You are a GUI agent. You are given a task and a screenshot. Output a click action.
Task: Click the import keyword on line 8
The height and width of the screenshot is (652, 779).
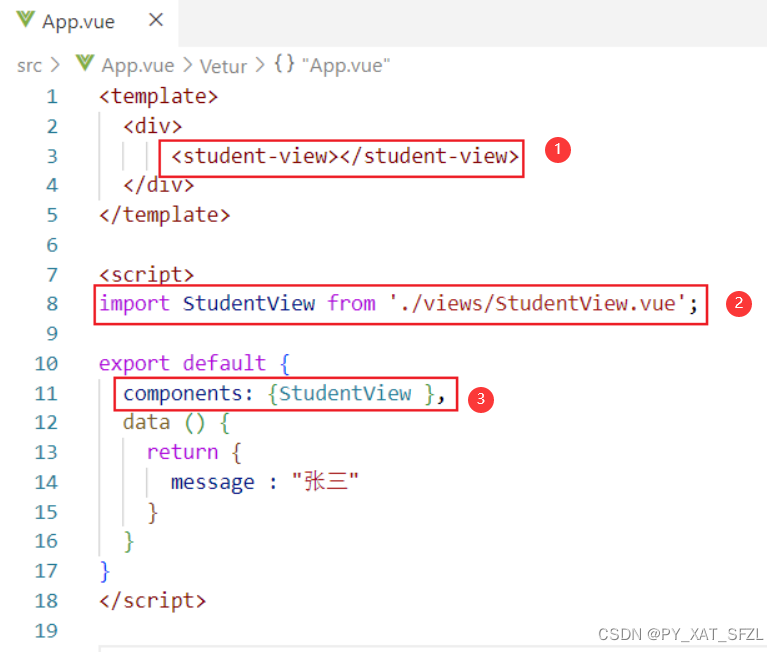click(x=134, y=304)
